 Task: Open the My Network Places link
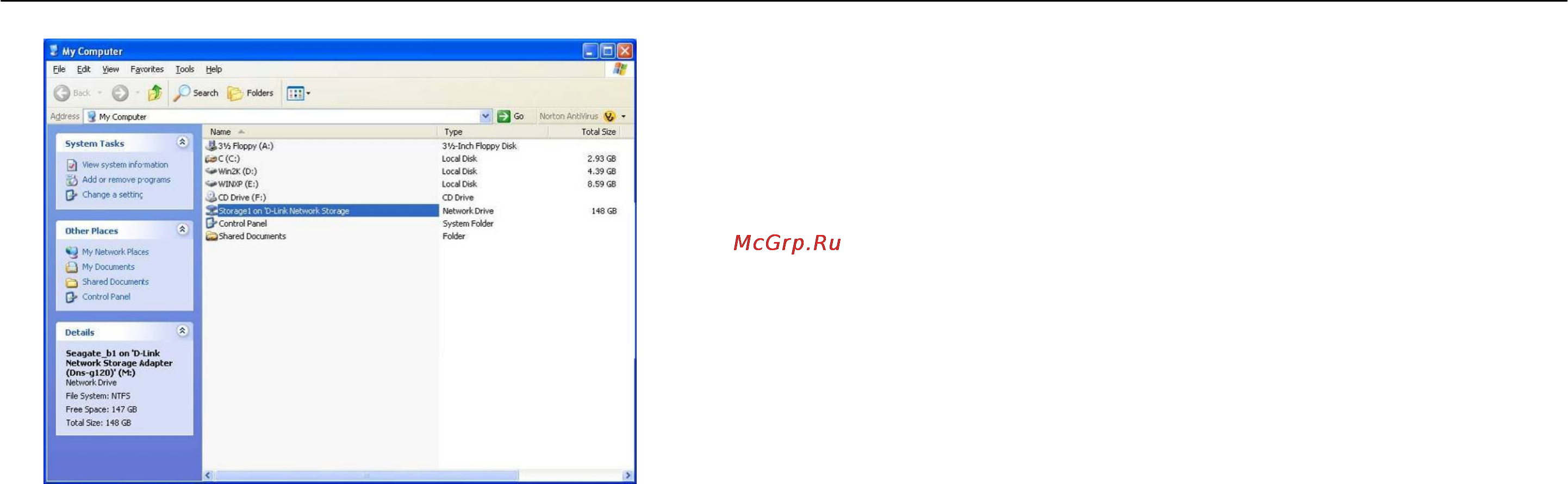[x=115, y=252]
